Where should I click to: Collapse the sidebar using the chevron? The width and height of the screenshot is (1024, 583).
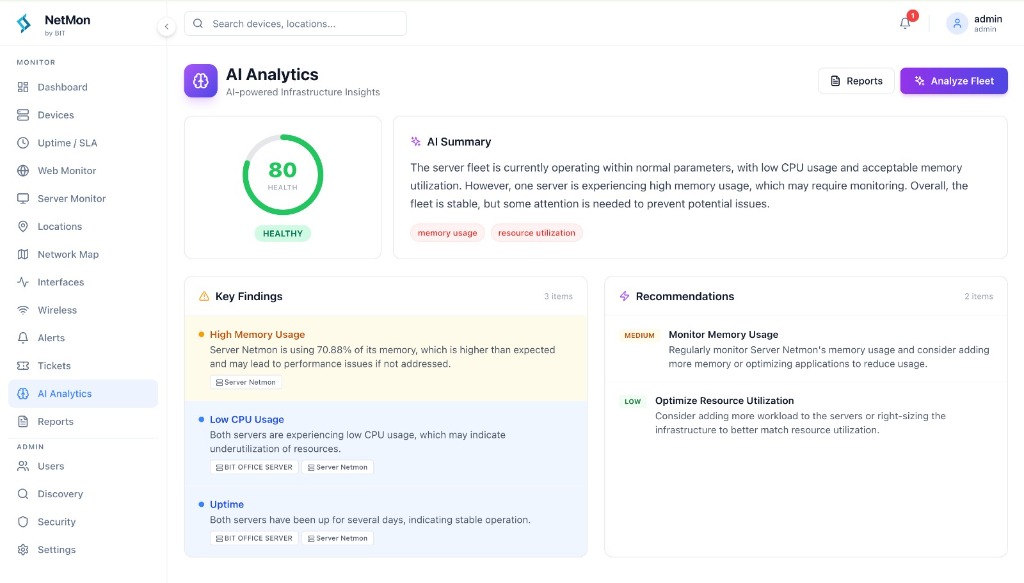[166, 26]
